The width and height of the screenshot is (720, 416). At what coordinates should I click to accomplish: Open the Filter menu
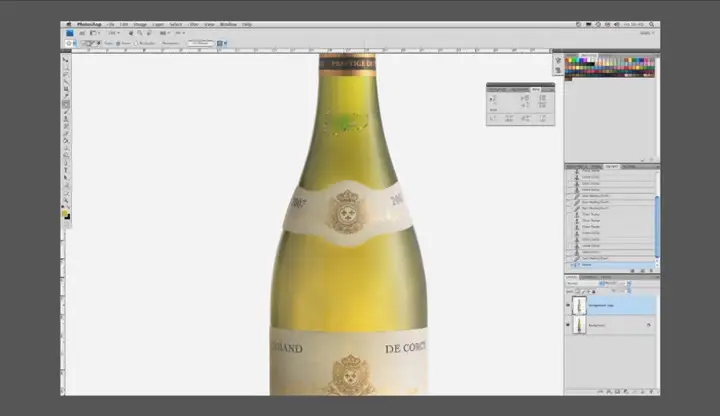[x=194, y=24]
